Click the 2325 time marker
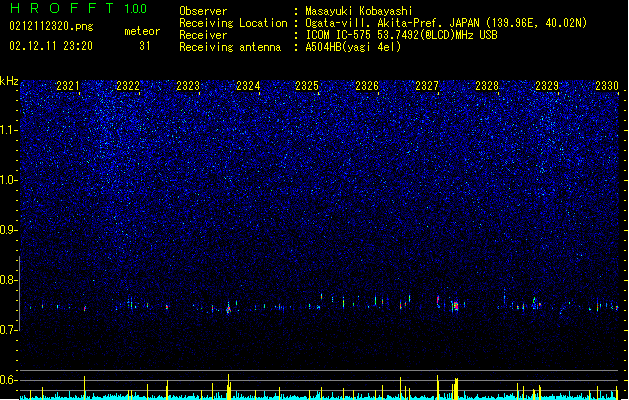The width and height of the screenshot is (629, 400). (307, 85)
